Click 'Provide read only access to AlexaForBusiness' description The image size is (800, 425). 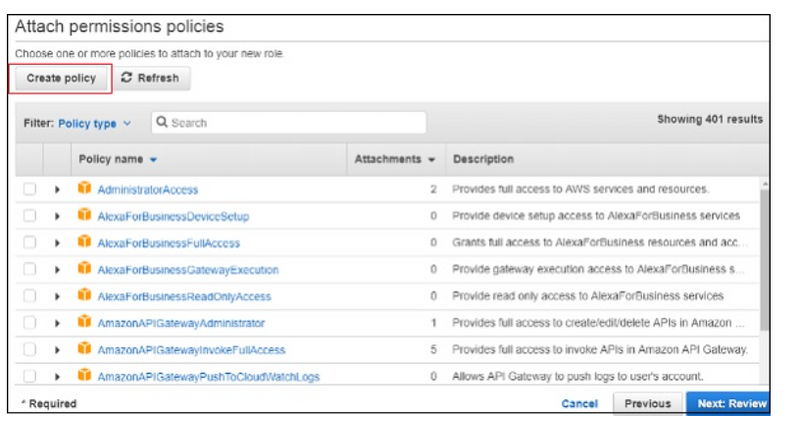[588, 296]
